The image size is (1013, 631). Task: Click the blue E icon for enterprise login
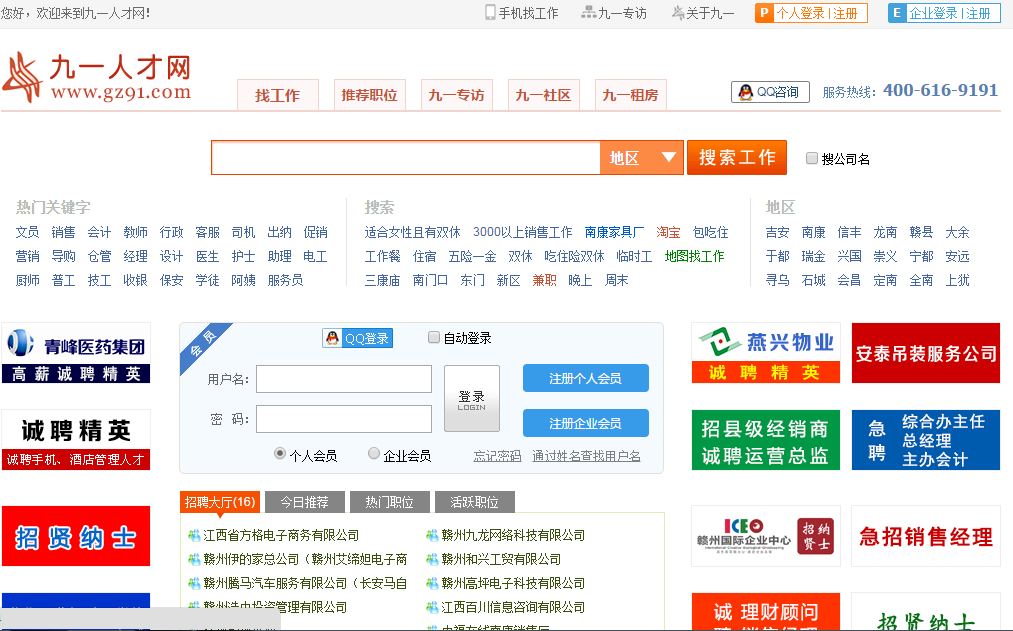point(897,13)
